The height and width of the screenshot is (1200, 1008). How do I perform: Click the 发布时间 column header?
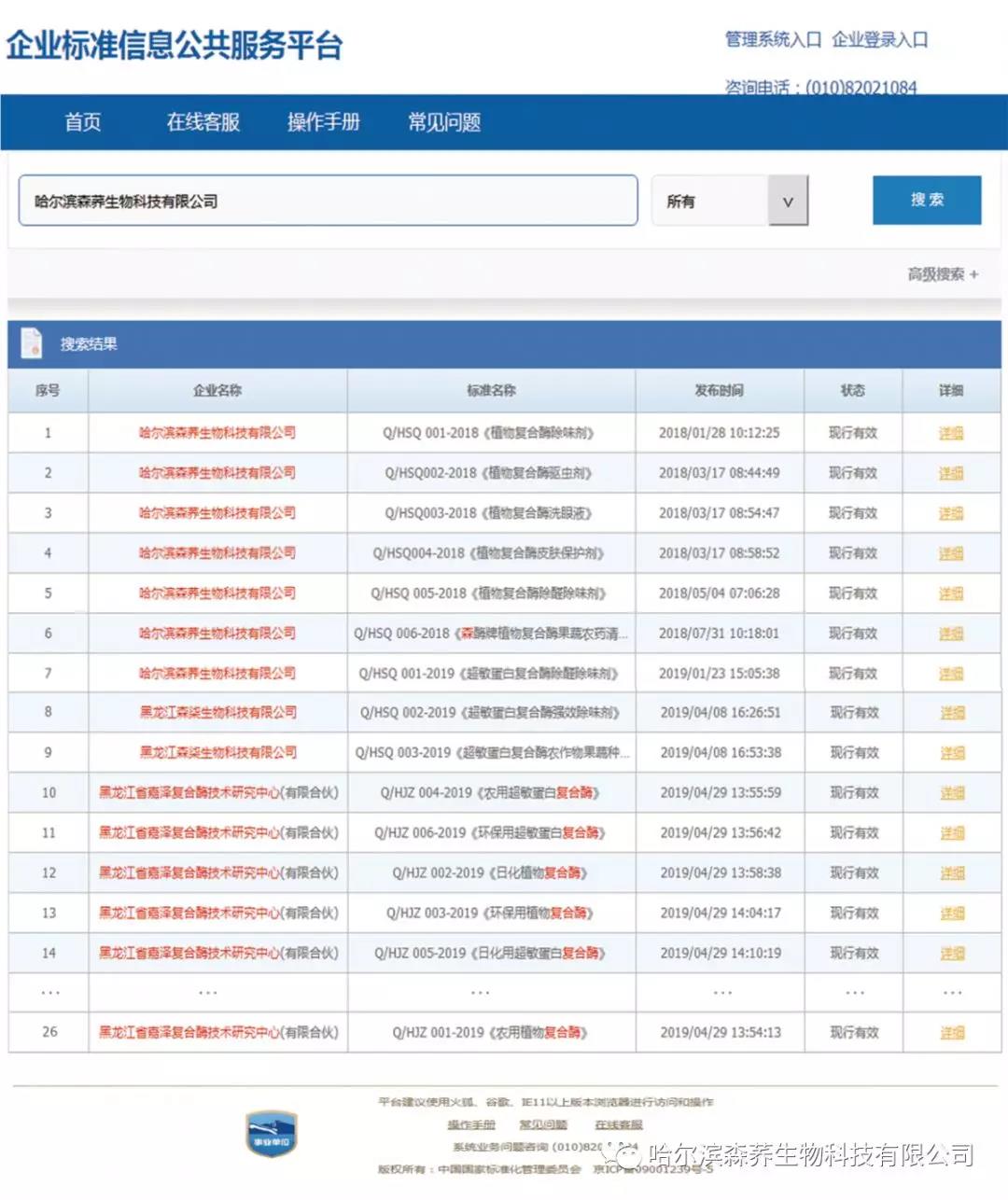(719, 391)
